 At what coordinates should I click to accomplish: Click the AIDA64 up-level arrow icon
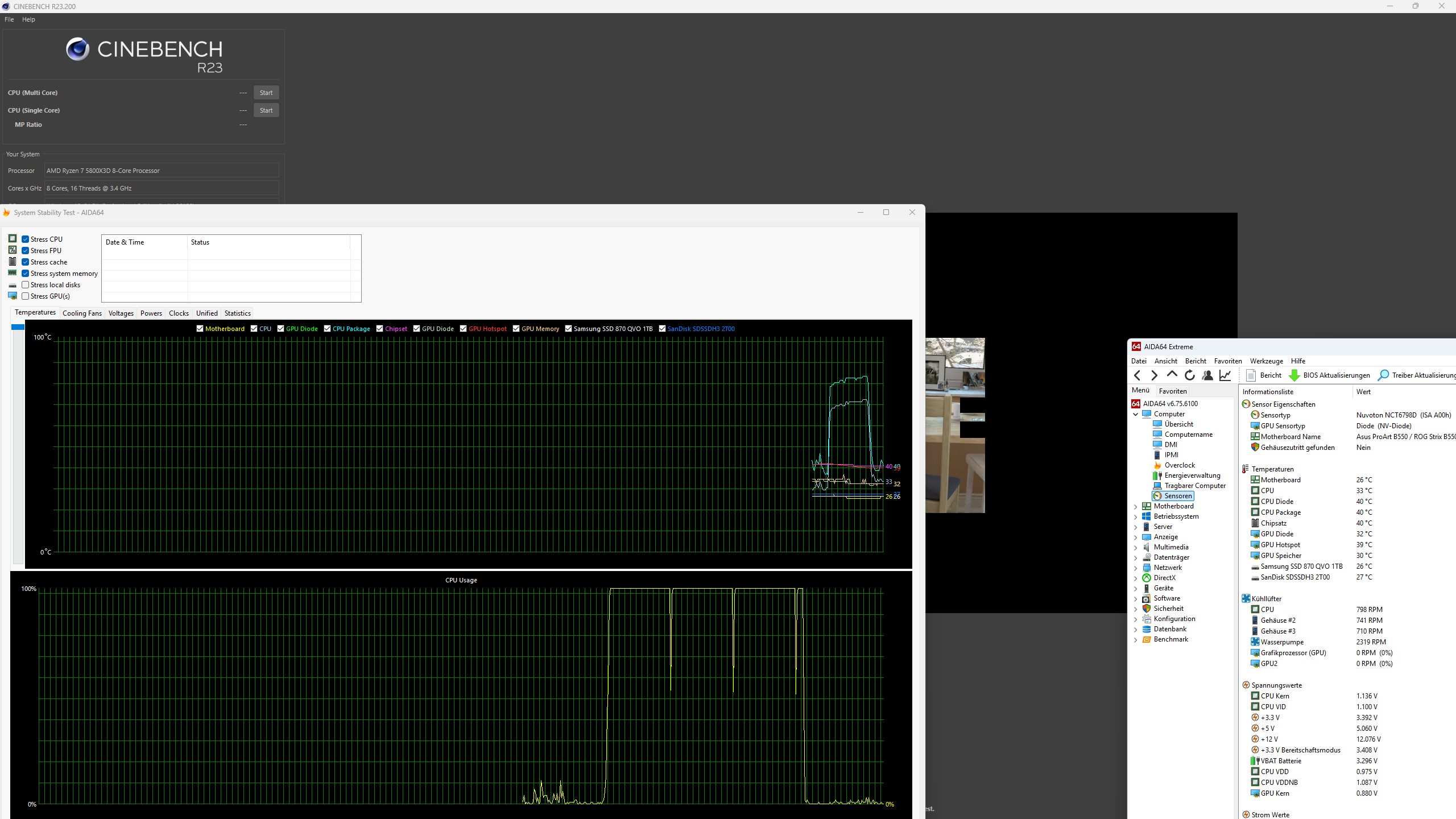click(1172, 375)
